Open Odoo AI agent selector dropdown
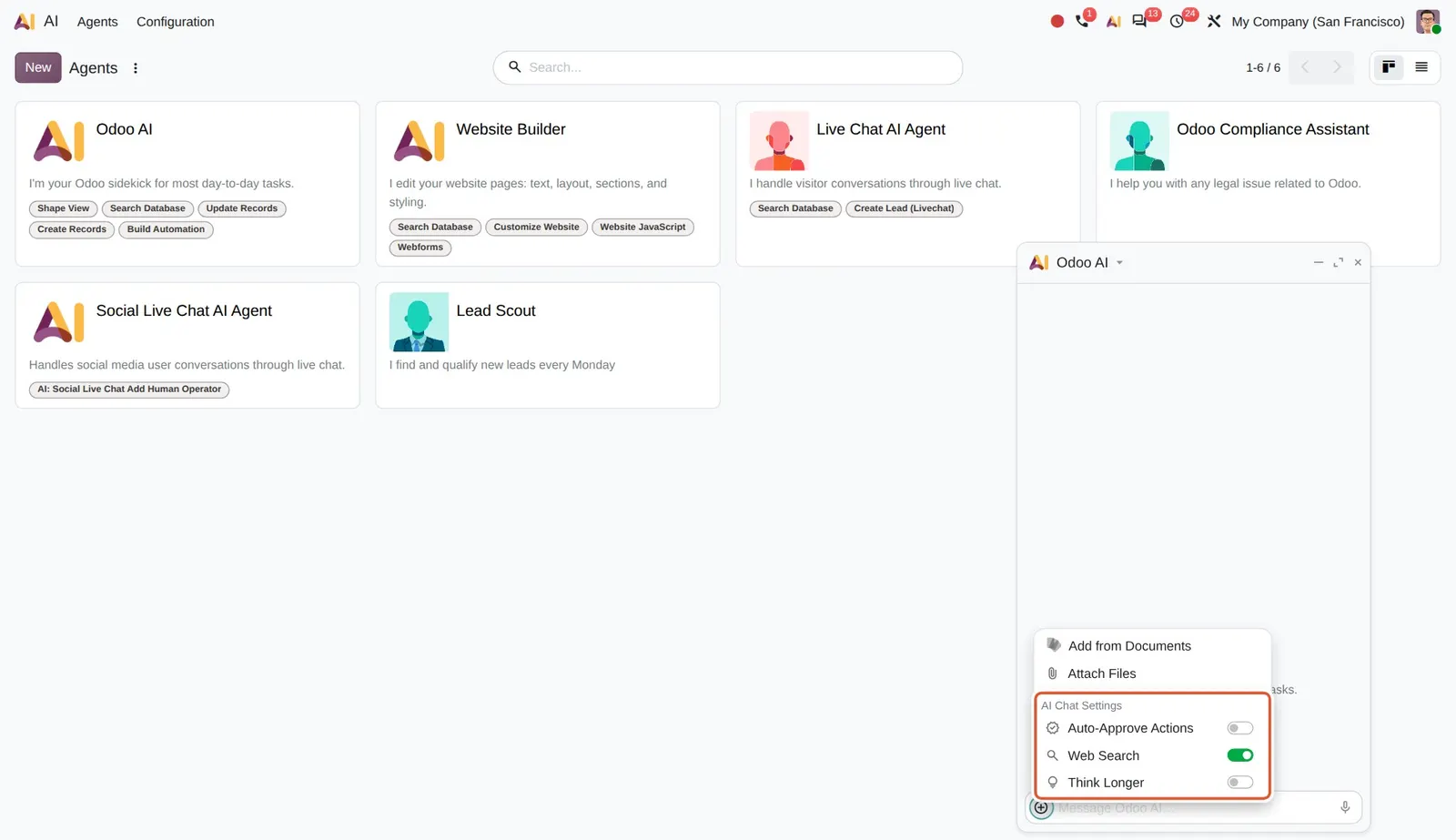1456x840 pixels. 1119,262
